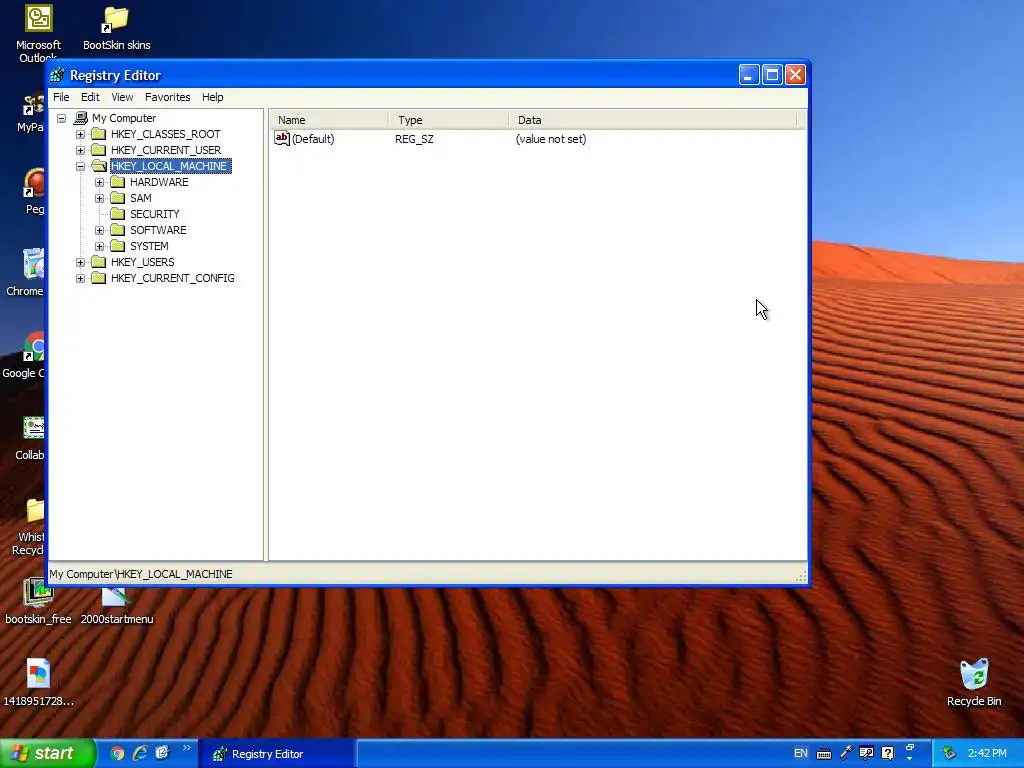The image size is (1024, 768).
Task: Expand the SYSTEM key plus box
Action: (99, 246)
